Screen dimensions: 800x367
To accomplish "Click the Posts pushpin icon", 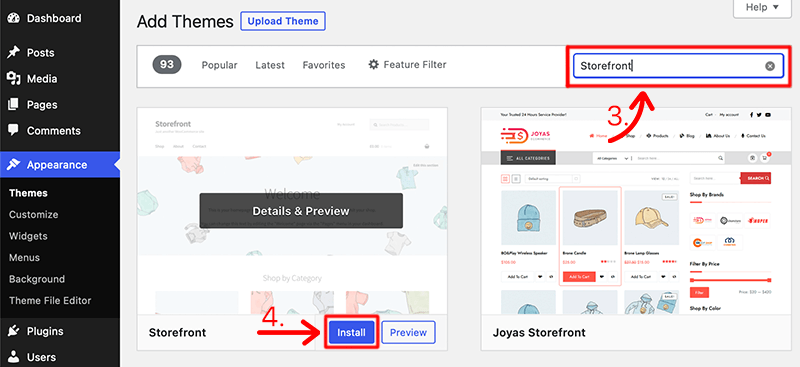I will (14, 53).
